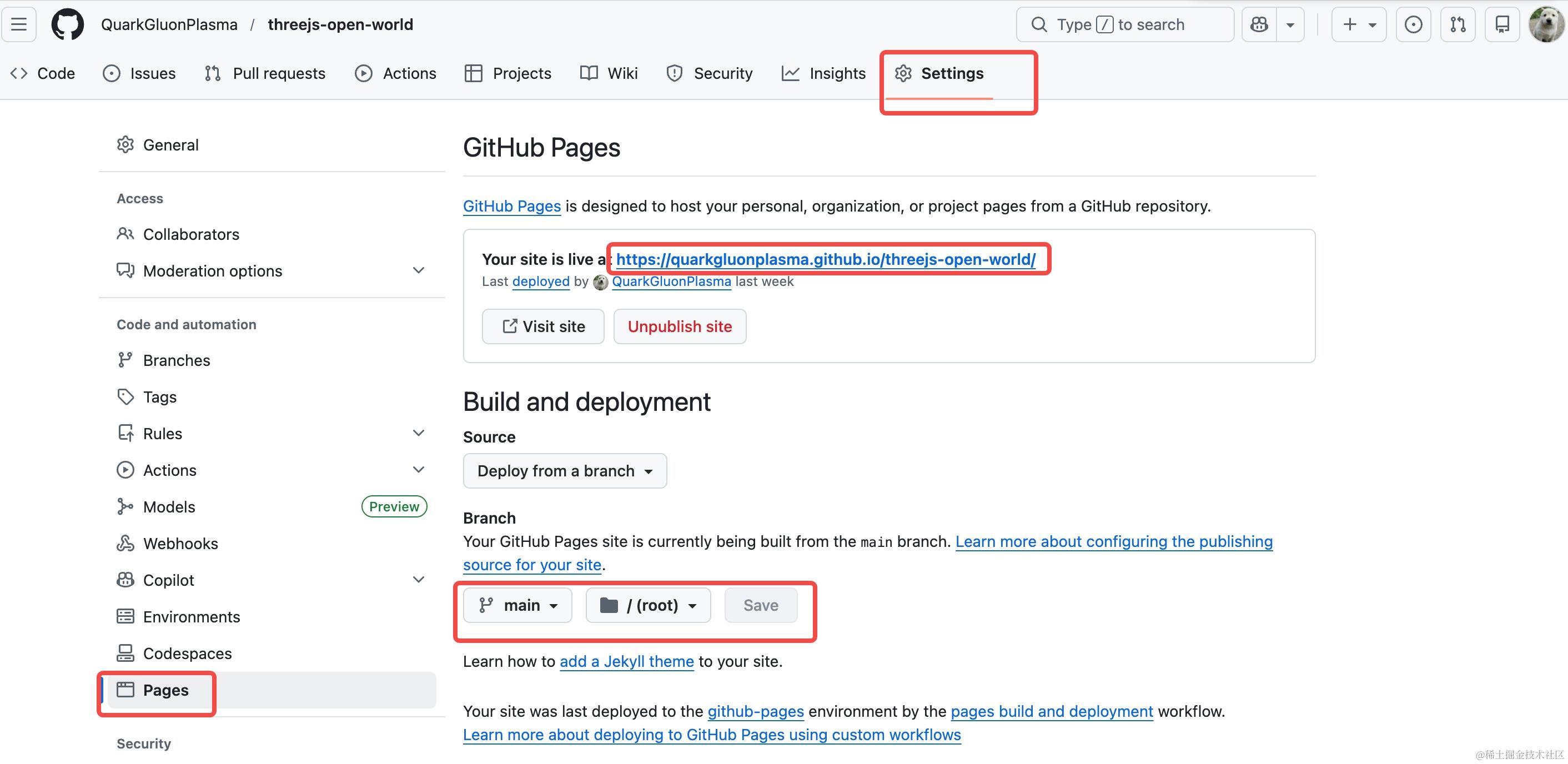Click the Environments server icon
This screenshot has width=1568, height=764.
(x=125, y=617)
